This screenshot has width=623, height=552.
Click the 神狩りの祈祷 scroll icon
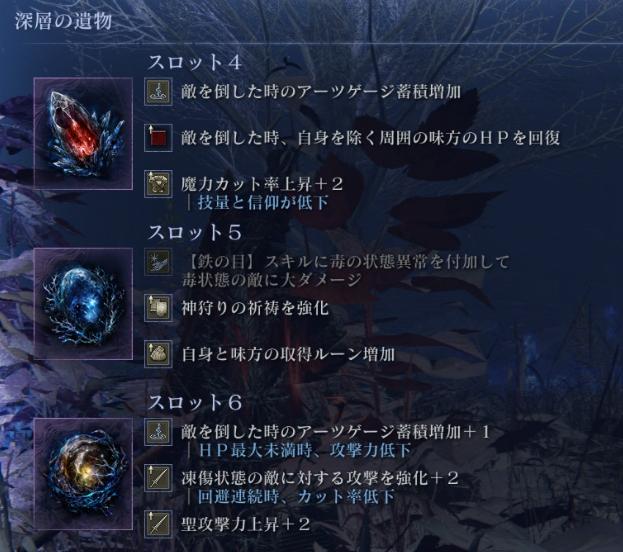point(158,308)
